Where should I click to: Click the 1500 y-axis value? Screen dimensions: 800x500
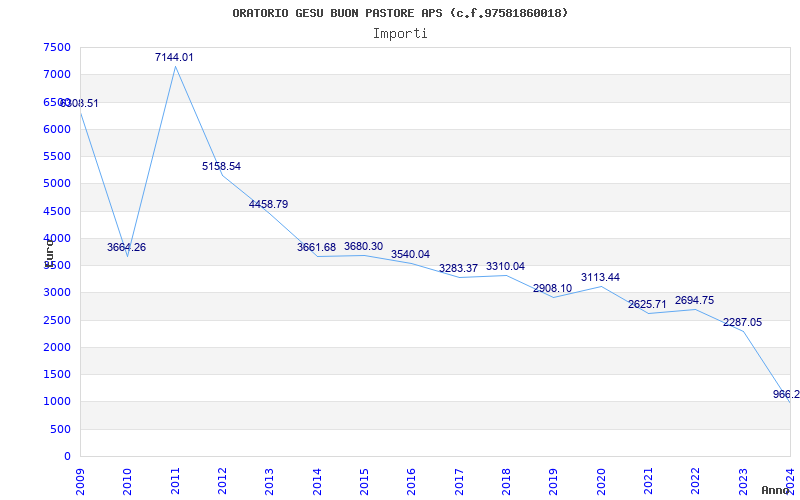click(57, 374)
